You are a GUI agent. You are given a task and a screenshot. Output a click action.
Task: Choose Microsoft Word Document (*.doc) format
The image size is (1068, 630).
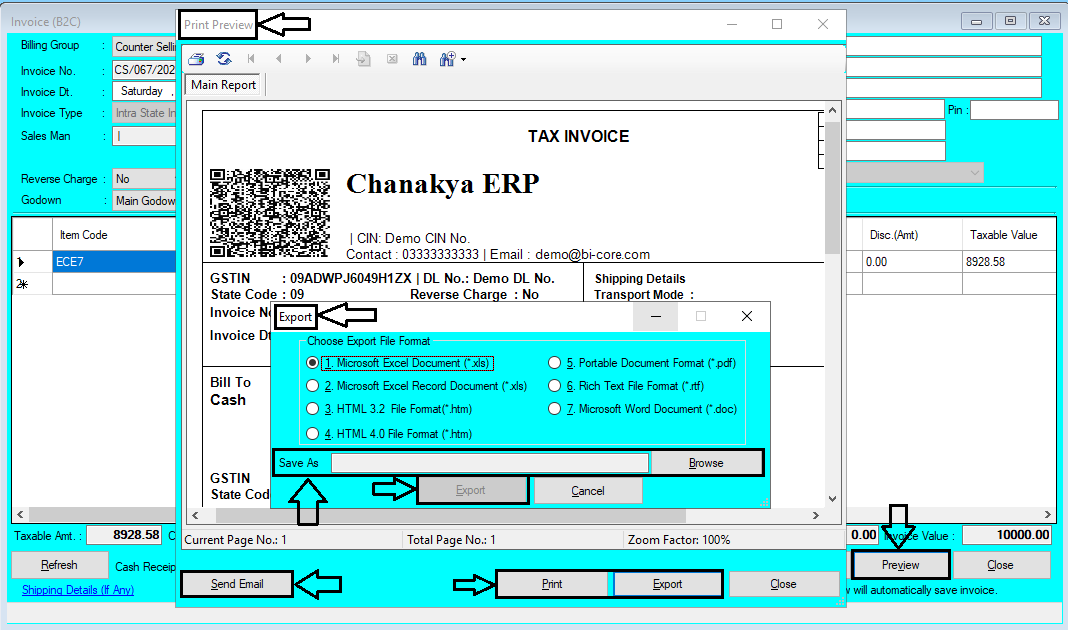556,408
